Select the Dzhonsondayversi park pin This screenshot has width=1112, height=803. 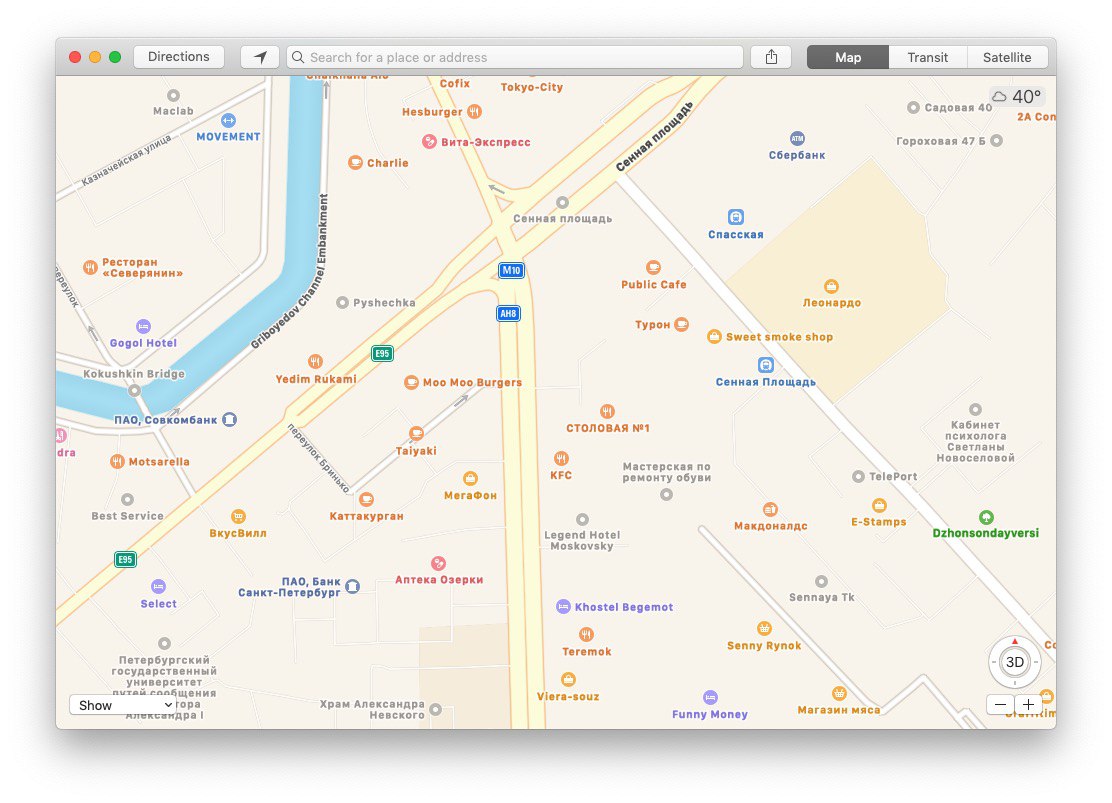[x=986, y=517]
